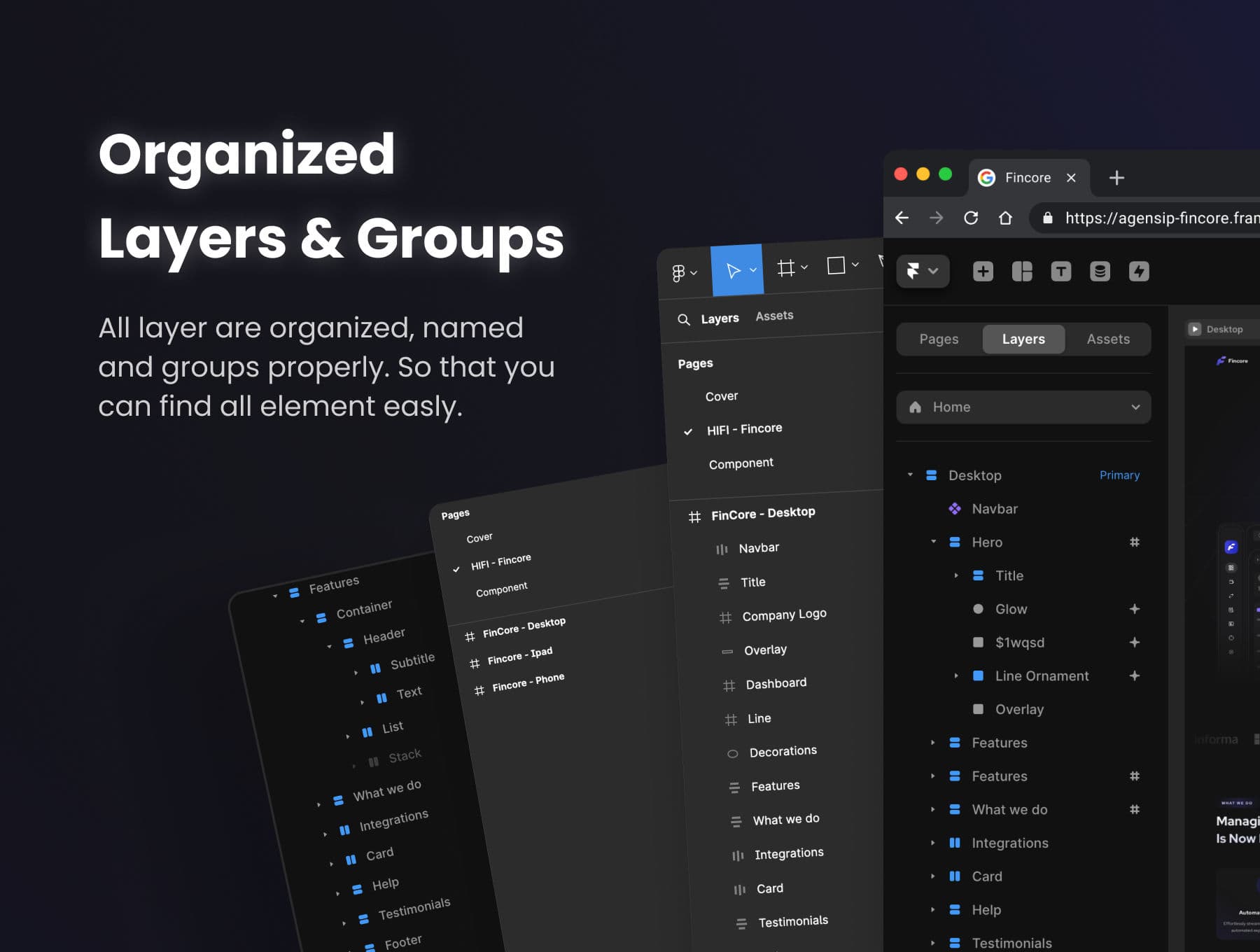Select the Text tool icon
The width and height of the screenshot is (1260, 952).
(x=1060, y=271)
